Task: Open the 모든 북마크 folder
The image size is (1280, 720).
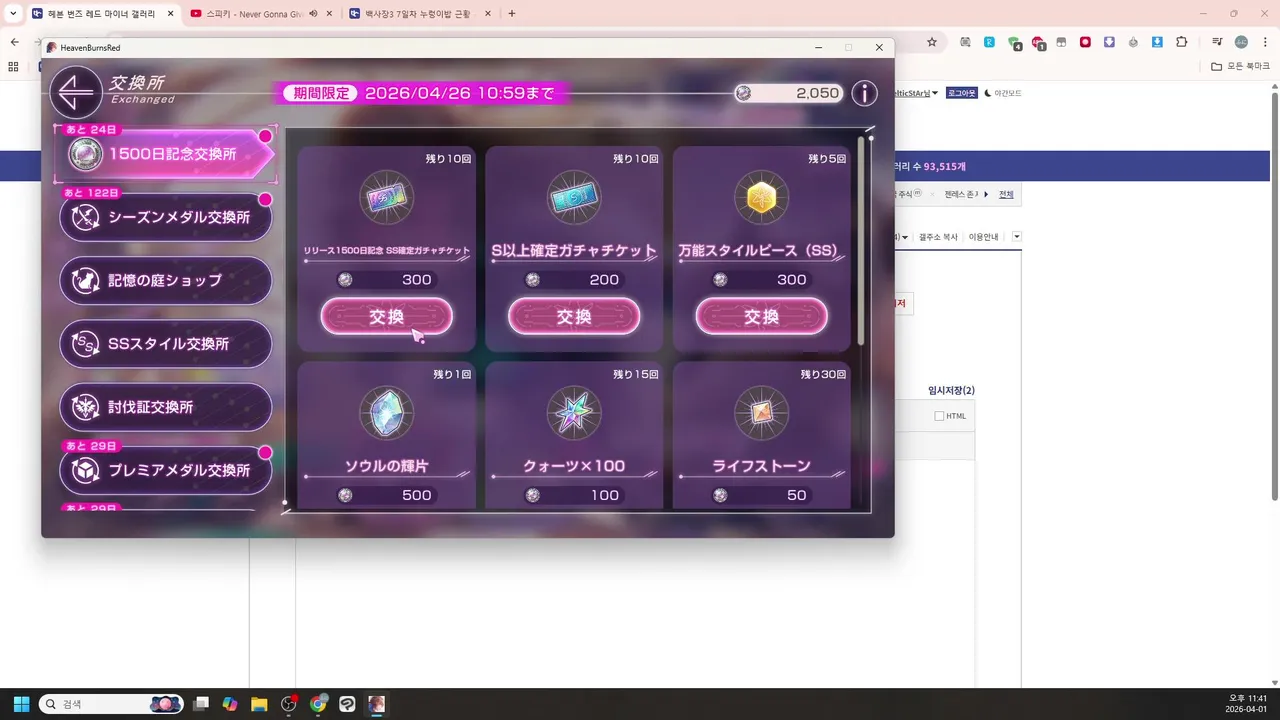Action: point(1240,66)
